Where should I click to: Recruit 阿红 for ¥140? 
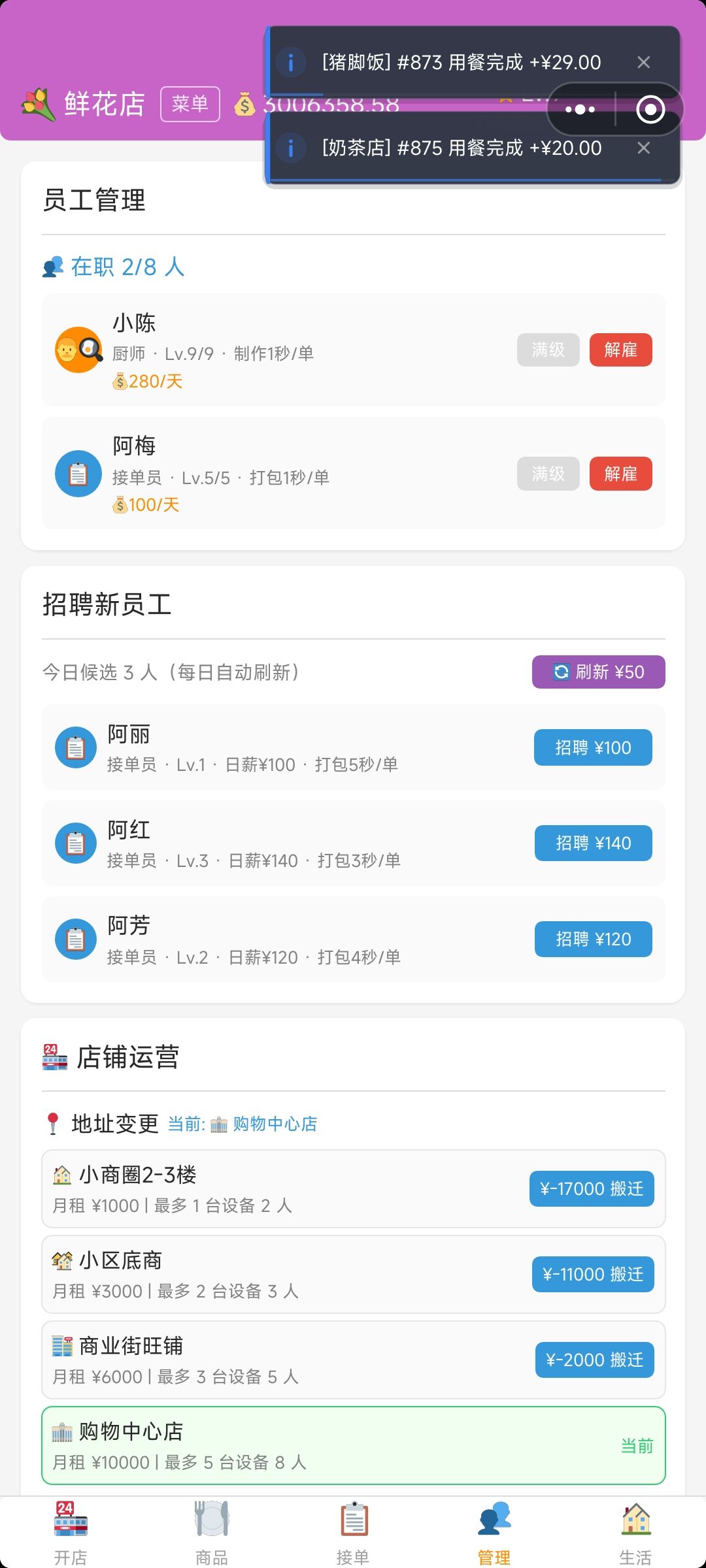[x=593, y=843]
